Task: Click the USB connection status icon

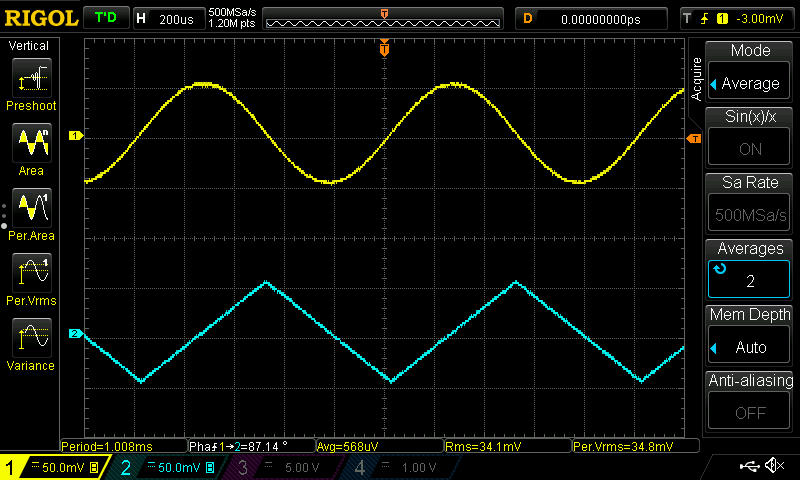Action: [x=749, y=466]
